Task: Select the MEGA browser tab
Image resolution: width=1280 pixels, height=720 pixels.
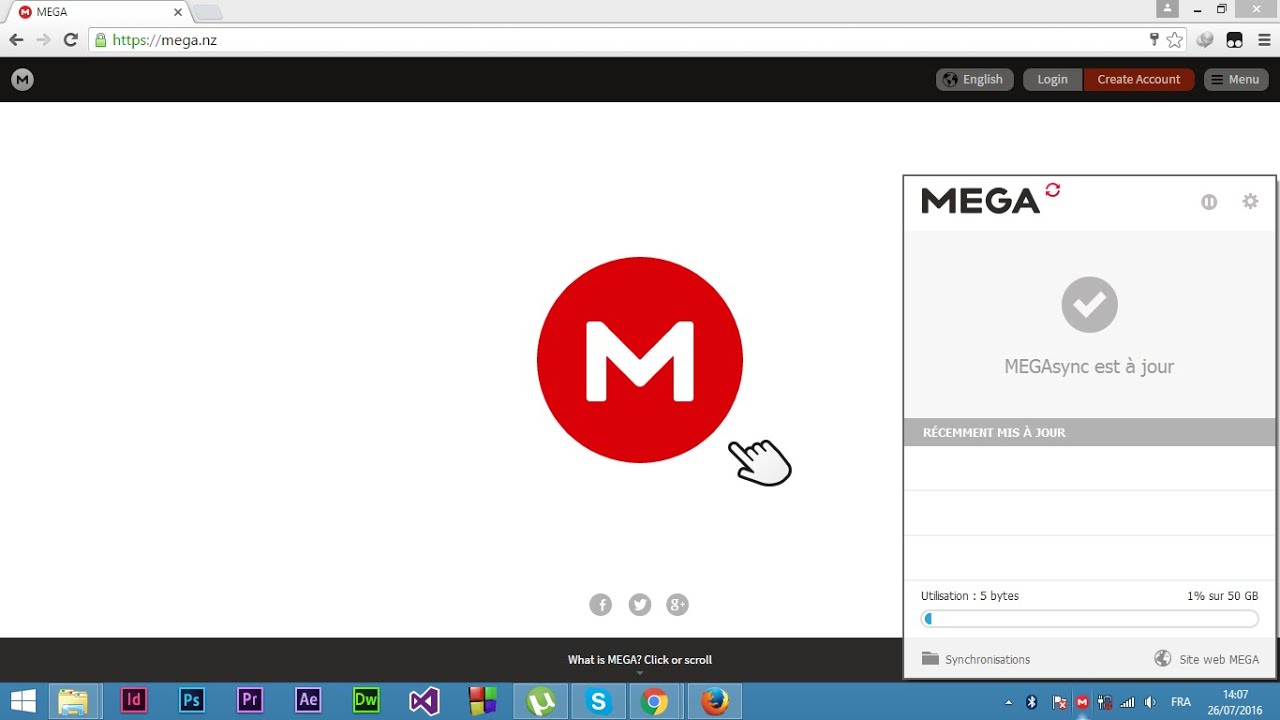Action: pyautogui.click(x=98, y=12)
